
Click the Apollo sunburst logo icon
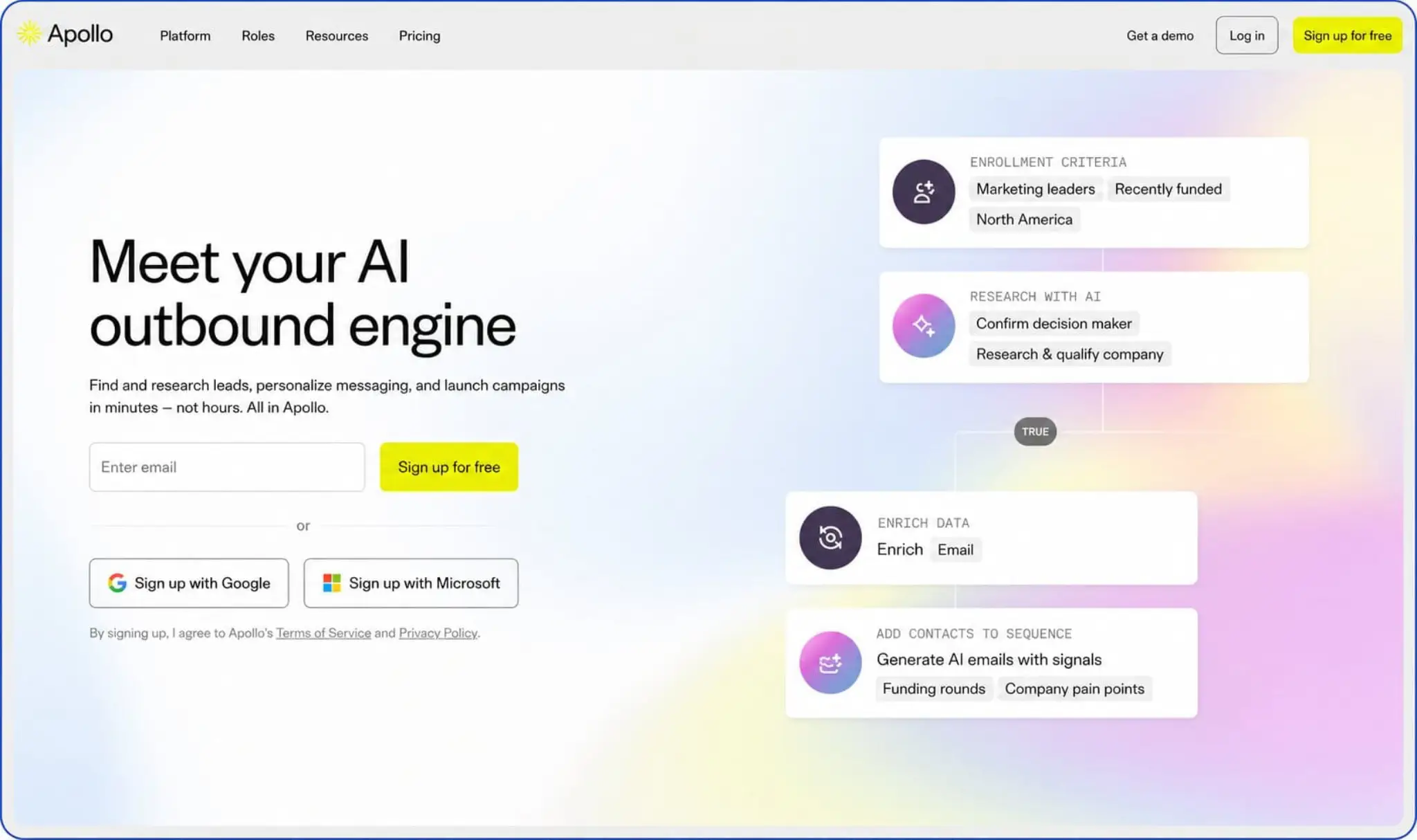[29, 33]
